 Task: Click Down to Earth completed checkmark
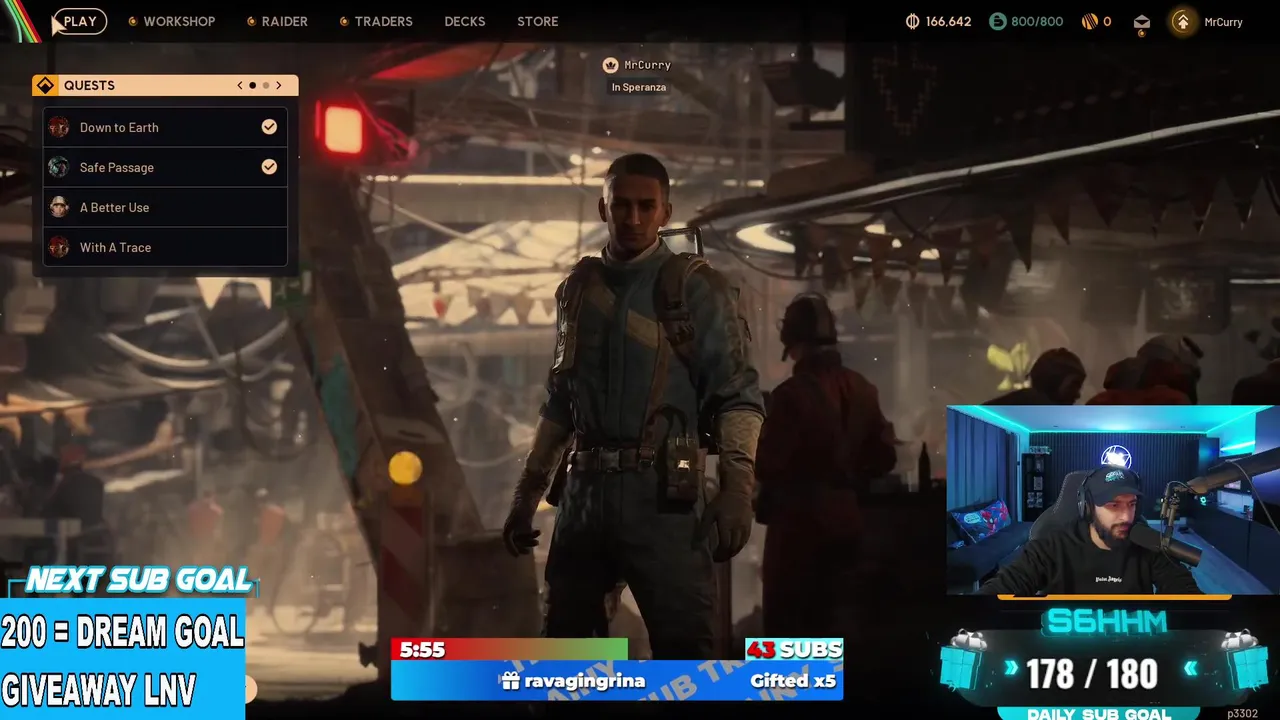tap(269, 127)
